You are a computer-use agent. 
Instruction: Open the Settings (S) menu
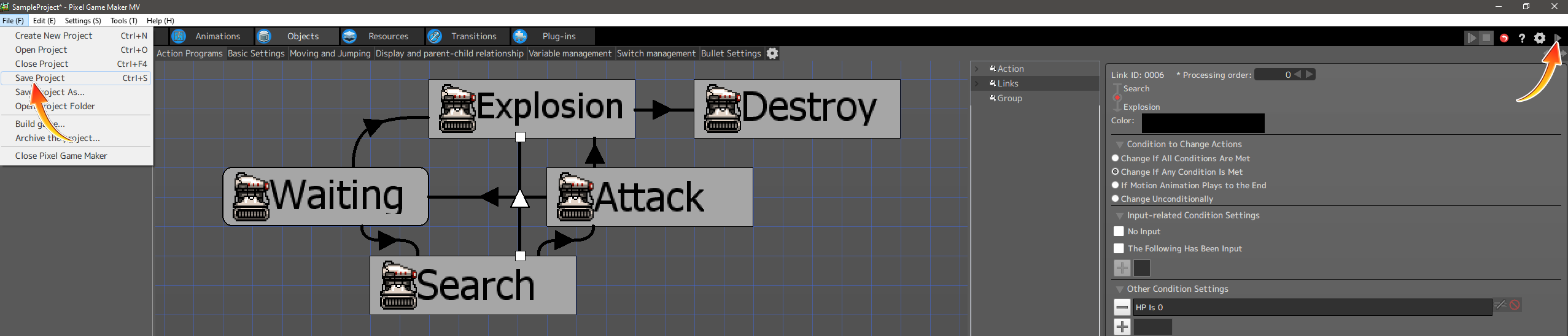pyautogui.click(x=83, y=20)
